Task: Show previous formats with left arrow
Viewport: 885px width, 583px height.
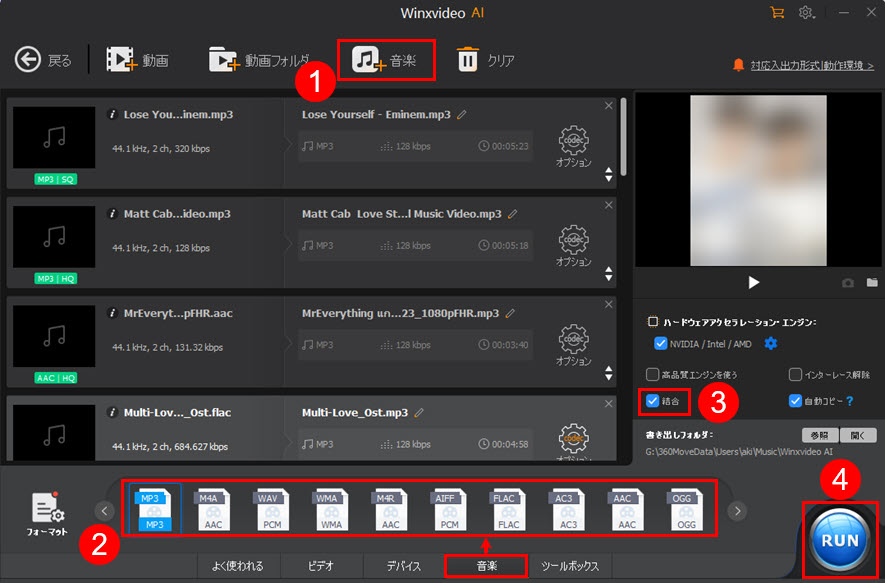Action: pos(104,511)
